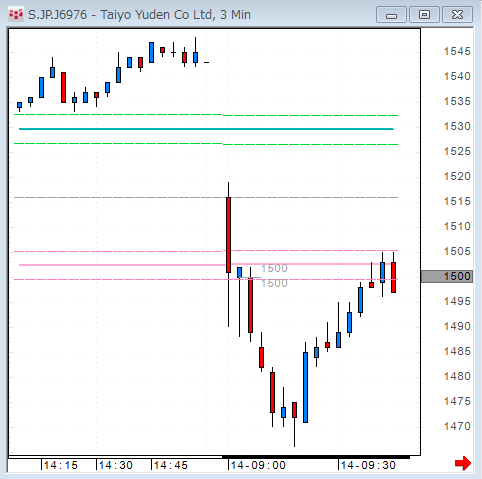
Task: Click the 1515 price axis label
Action: (457, 201)
